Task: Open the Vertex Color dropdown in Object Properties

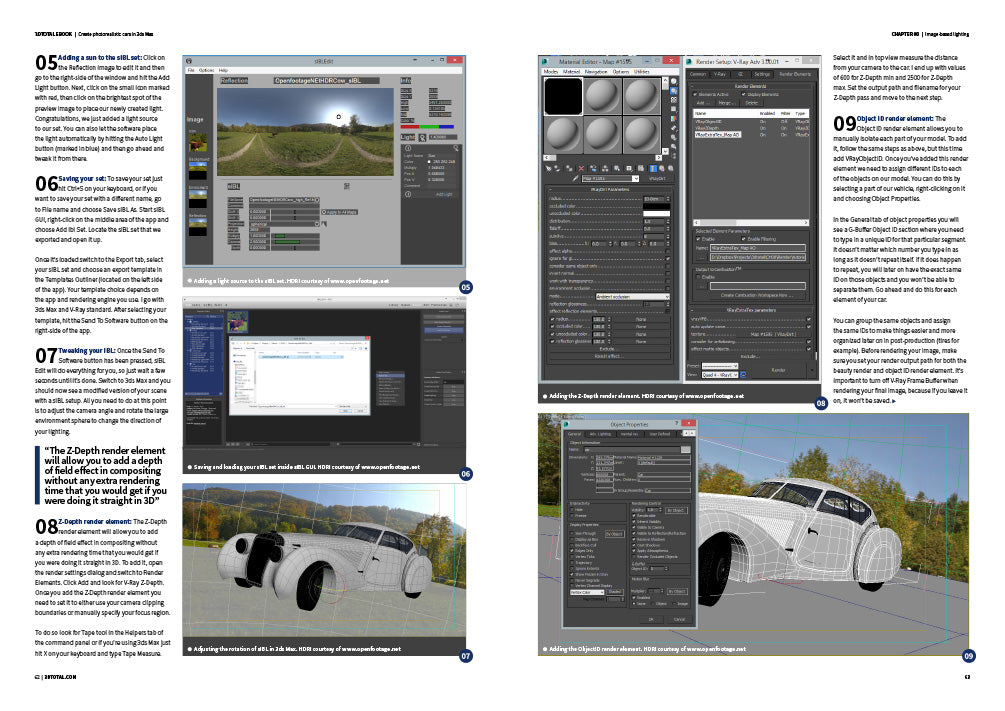Action: (x=588, y=592)
